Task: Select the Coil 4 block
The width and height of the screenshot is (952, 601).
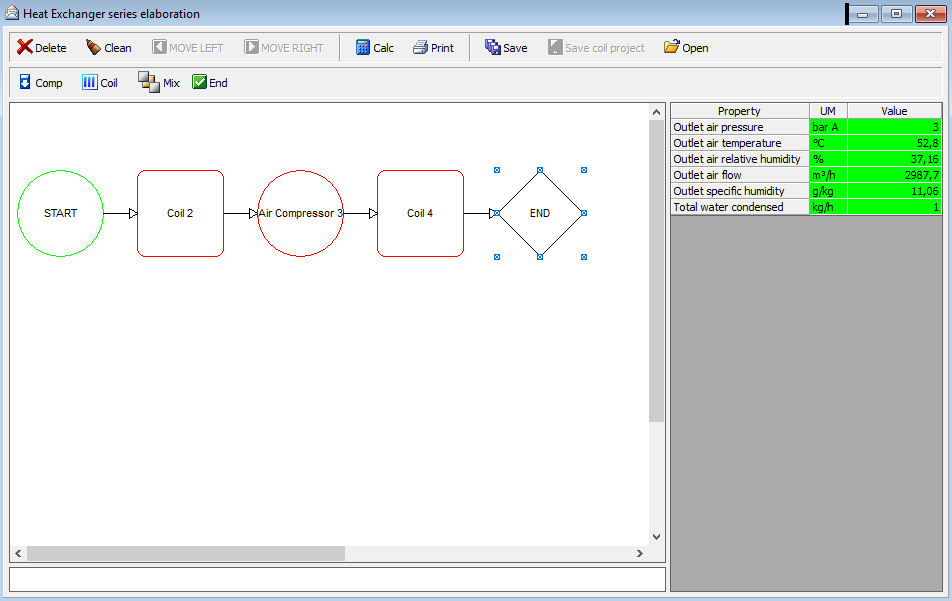Action: 420,213
